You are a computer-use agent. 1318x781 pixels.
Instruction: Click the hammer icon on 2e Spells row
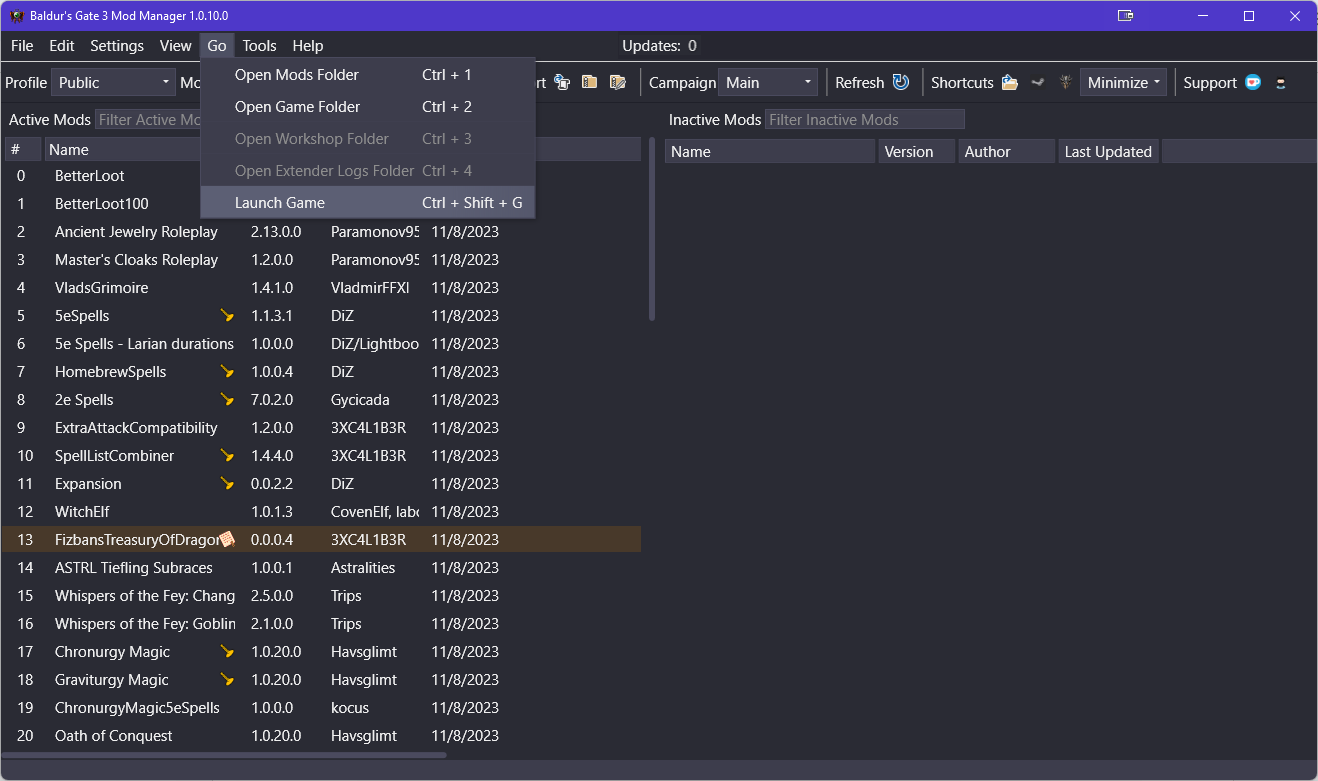coord(227,400)
